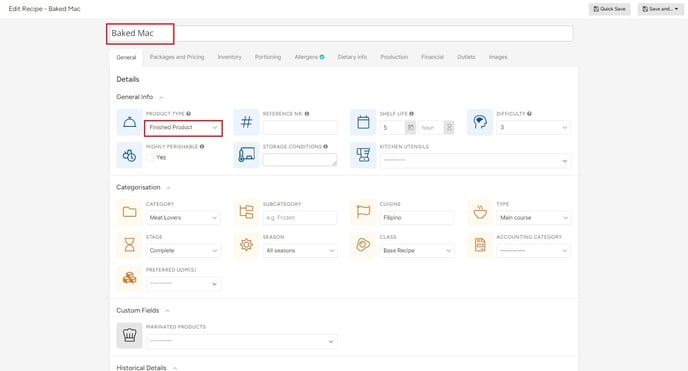Open the Marinated Products dropdown
688x371 pixels.
(241, 341)
